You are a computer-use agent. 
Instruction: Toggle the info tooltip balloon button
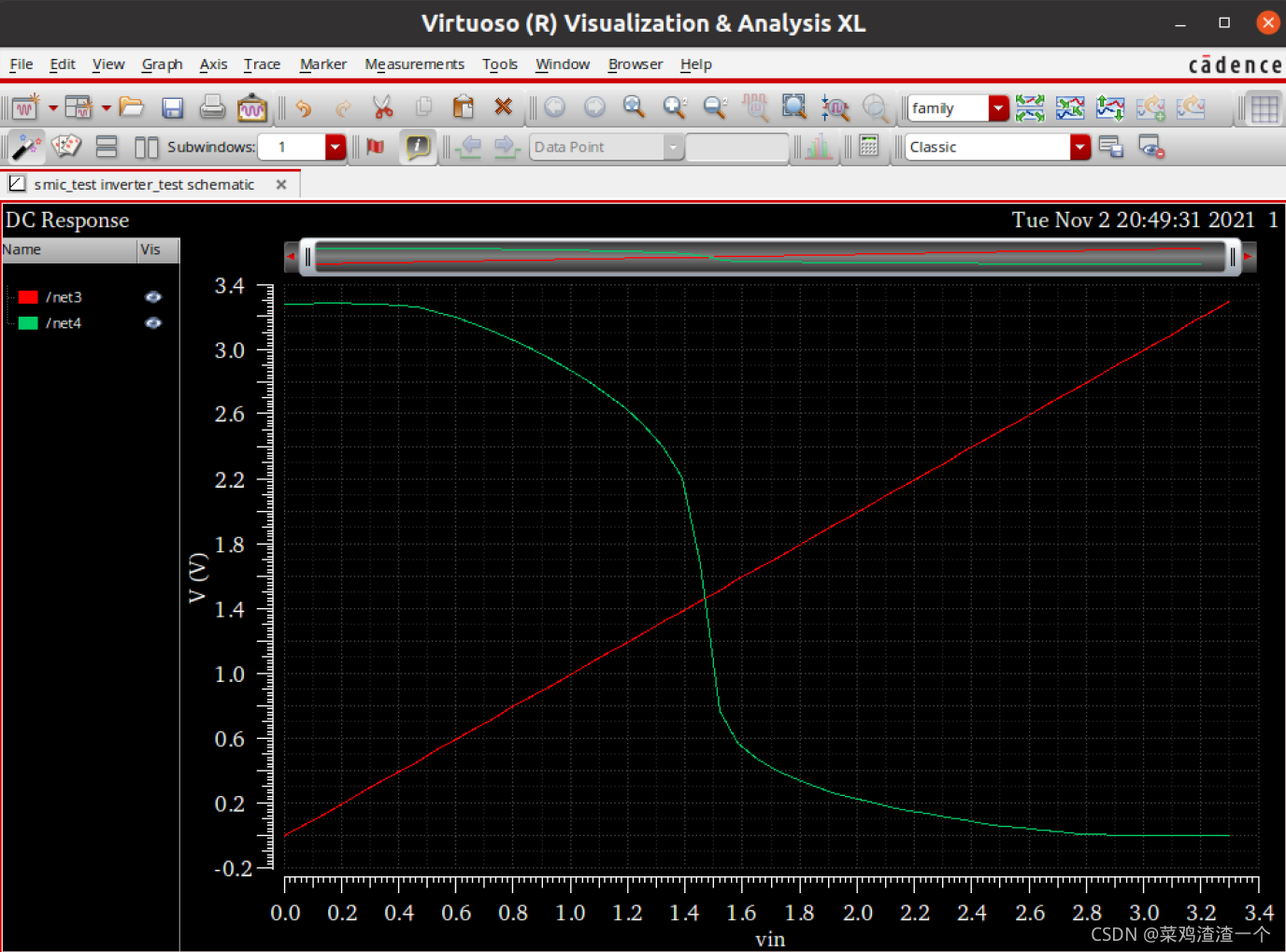pyautogui.click(x=417, y=147)
